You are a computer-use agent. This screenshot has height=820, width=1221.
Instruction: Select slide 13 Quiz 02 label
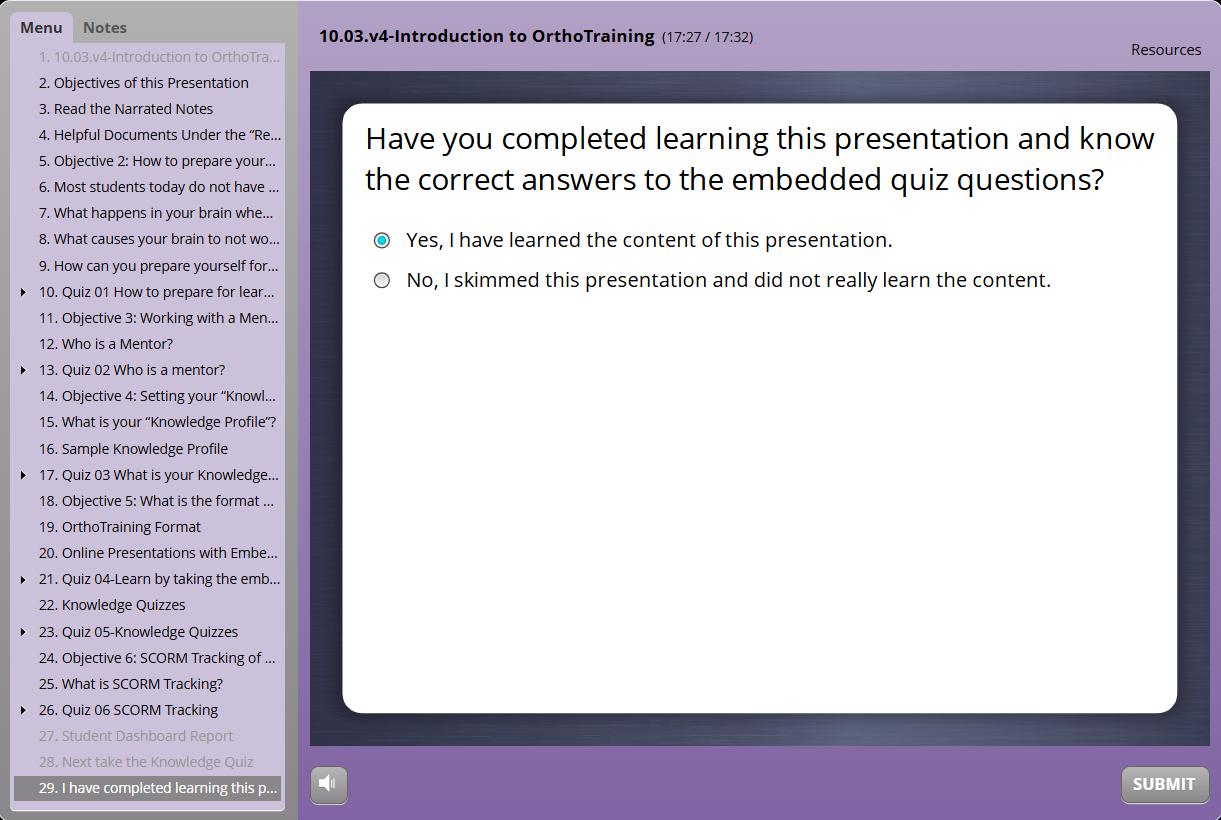(x=132, y=370)
